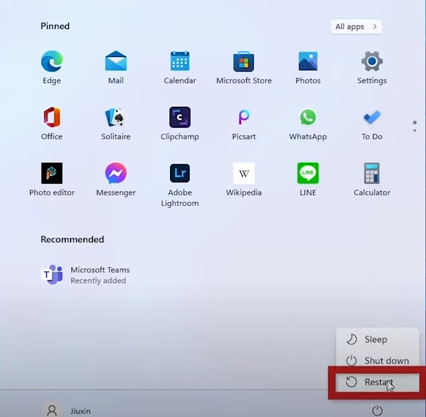Select Sleep in the power menu

(377, 339)
